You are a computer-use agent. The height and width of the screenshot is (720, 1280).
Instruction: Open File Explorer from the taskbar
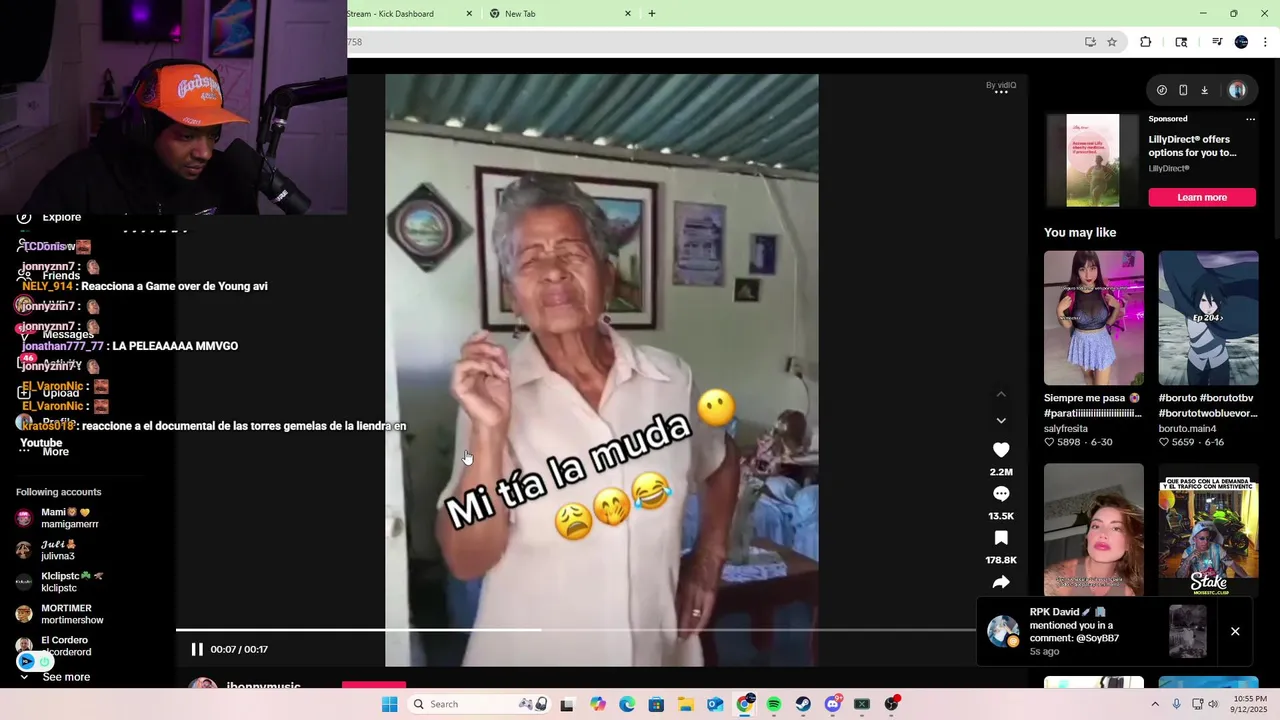click(686, 704)
